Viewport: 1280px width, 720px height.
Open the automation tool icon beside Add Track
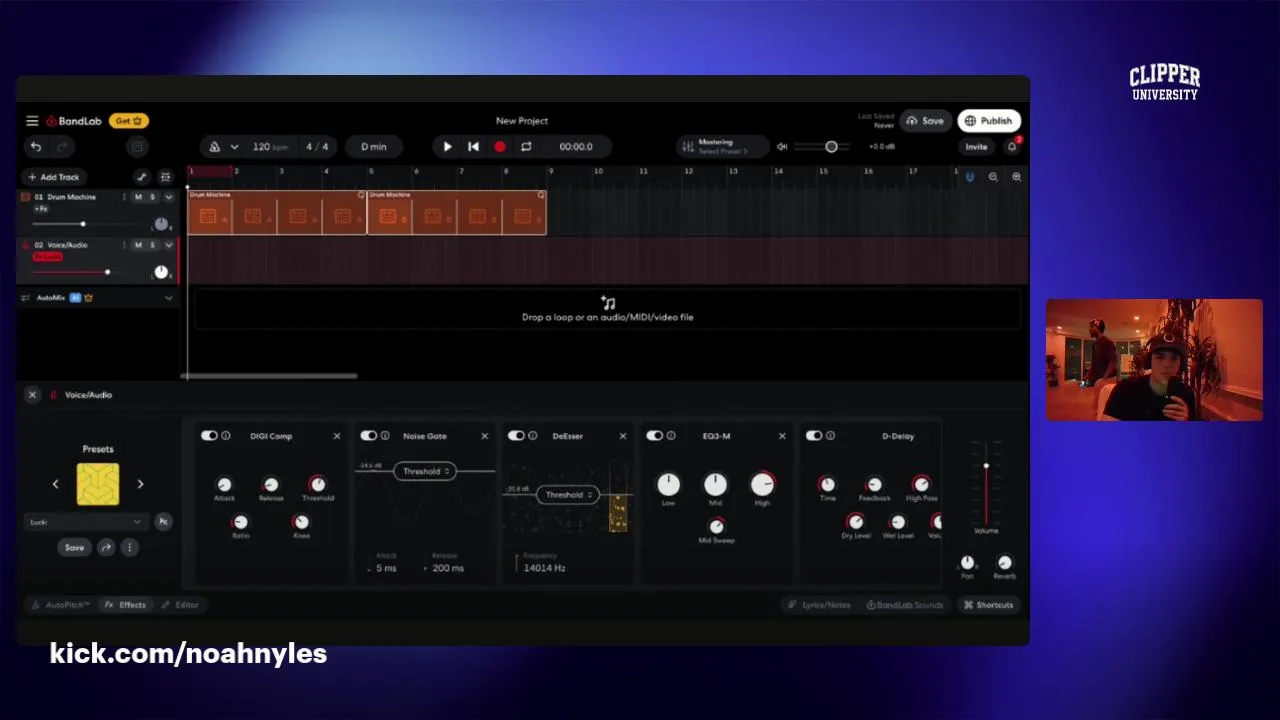[x=142, y=177]
